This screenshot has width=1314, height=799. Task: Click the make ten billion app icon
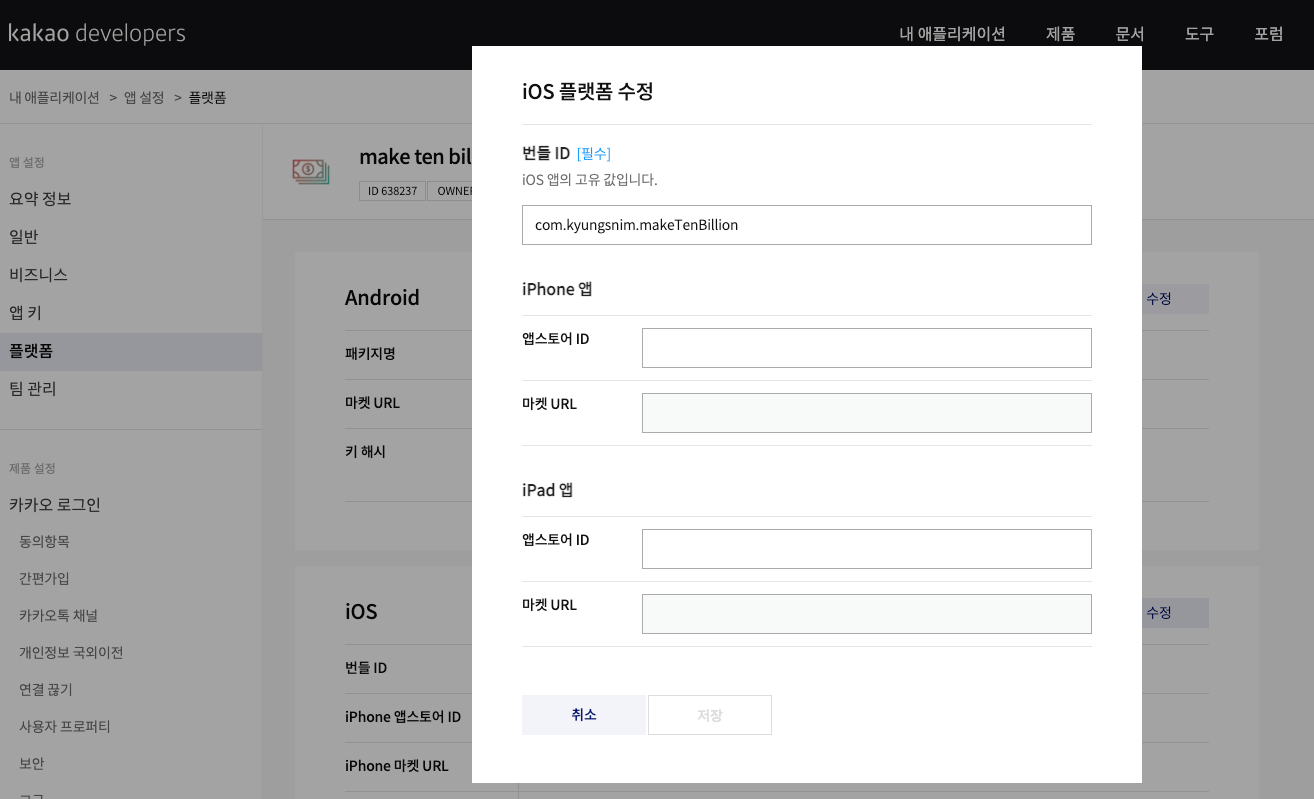(x=311, y=171)
